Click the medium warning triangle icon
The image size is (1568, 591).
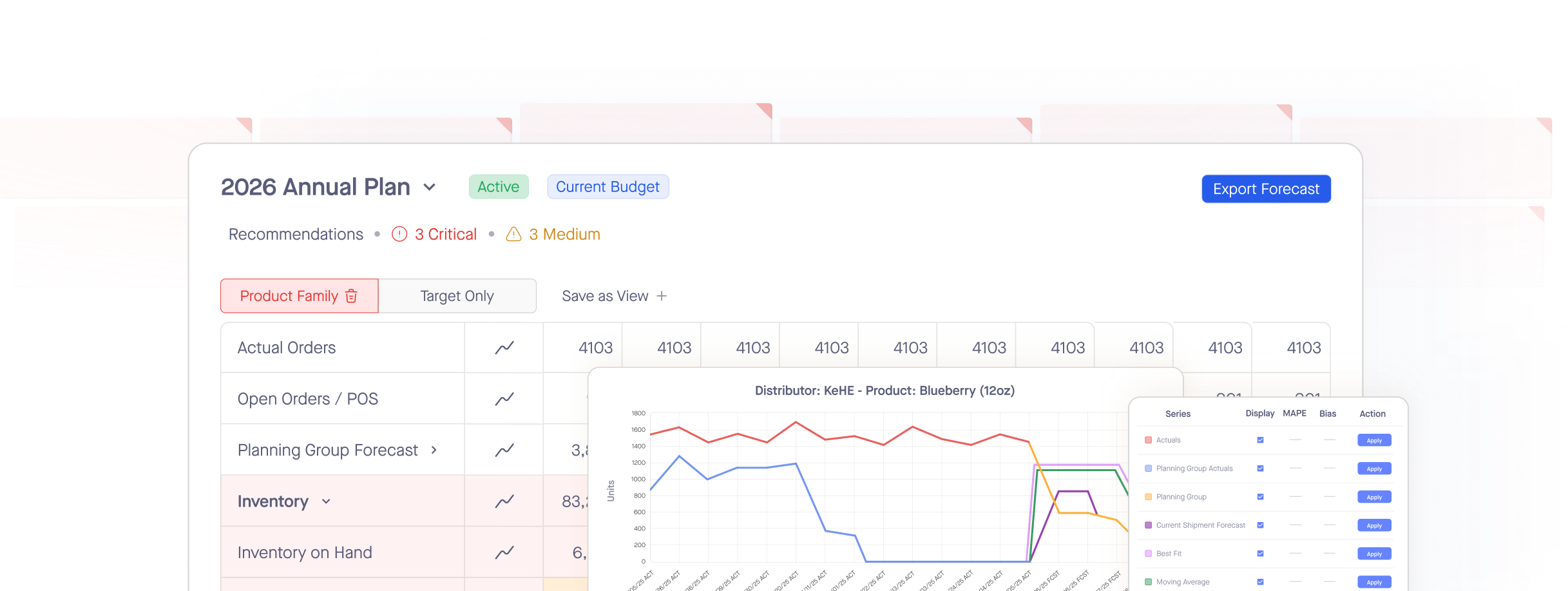pyautogui.click(x=513, y=234)
